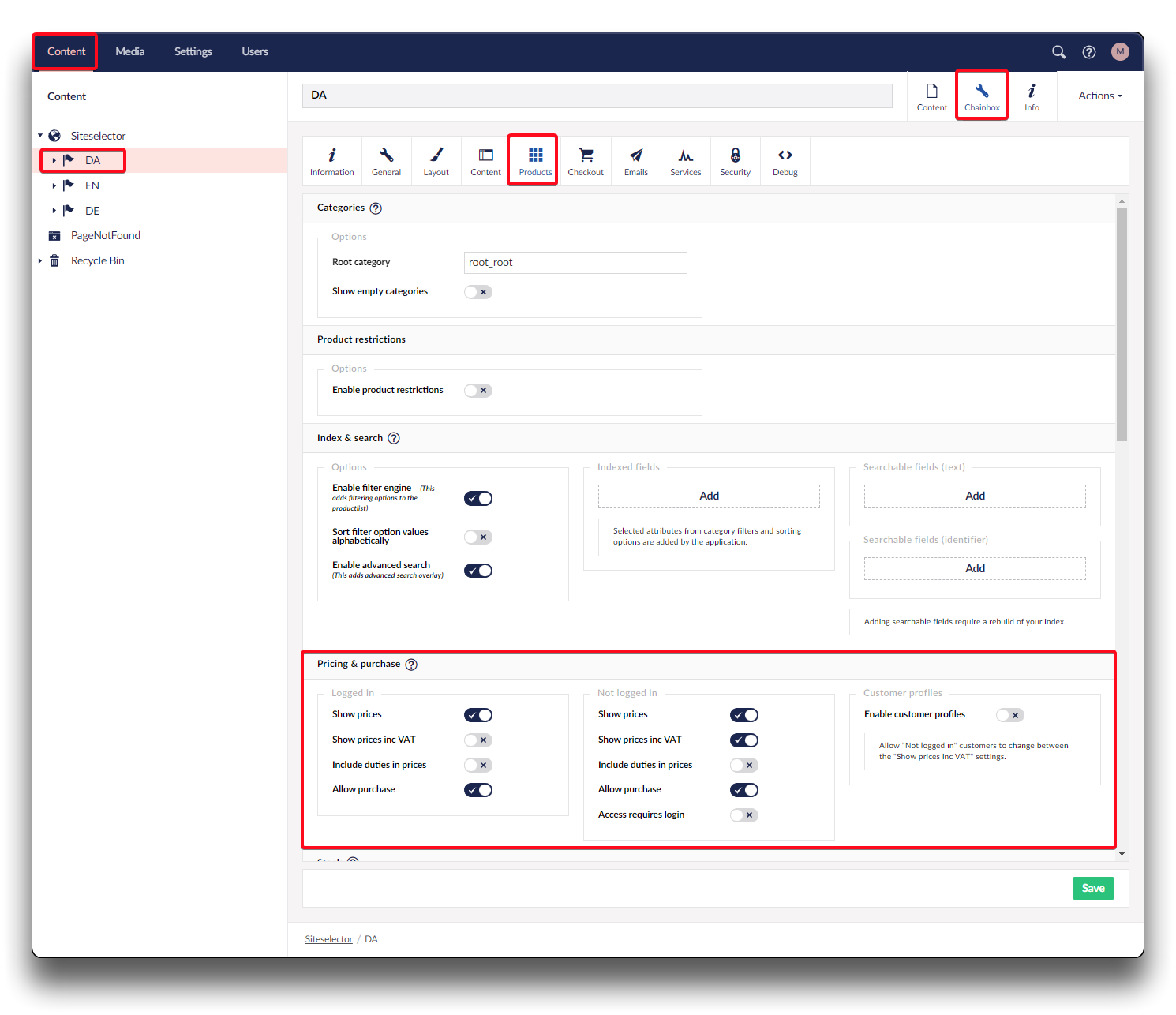Open the Actions dropdown
Image resolution: width=1176 pixels, height=1015 pixels.
[1099, 96]
